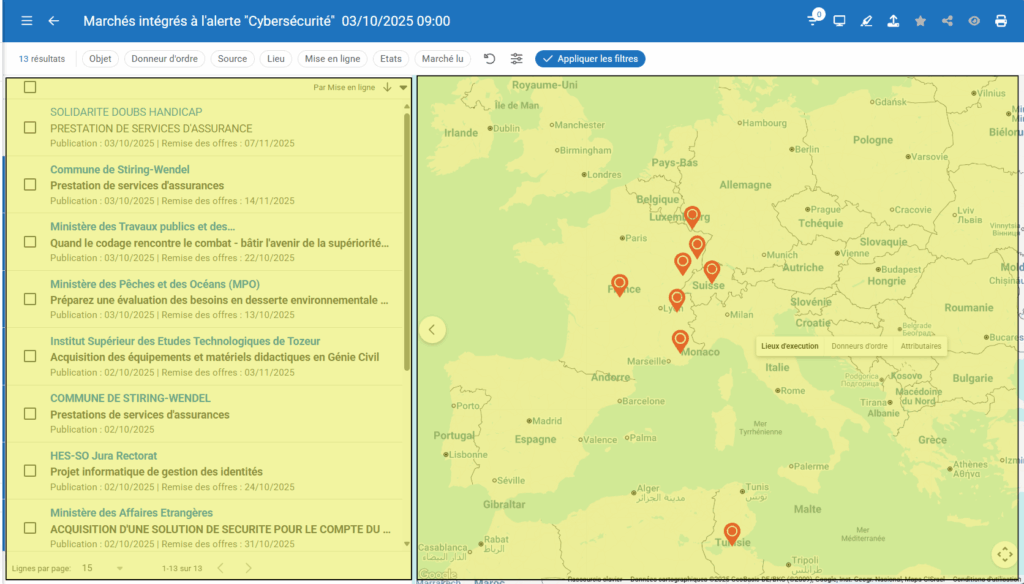The image size is (1024, 584).
Task: Click the back arrow in the header
Action: click(54, 21)
